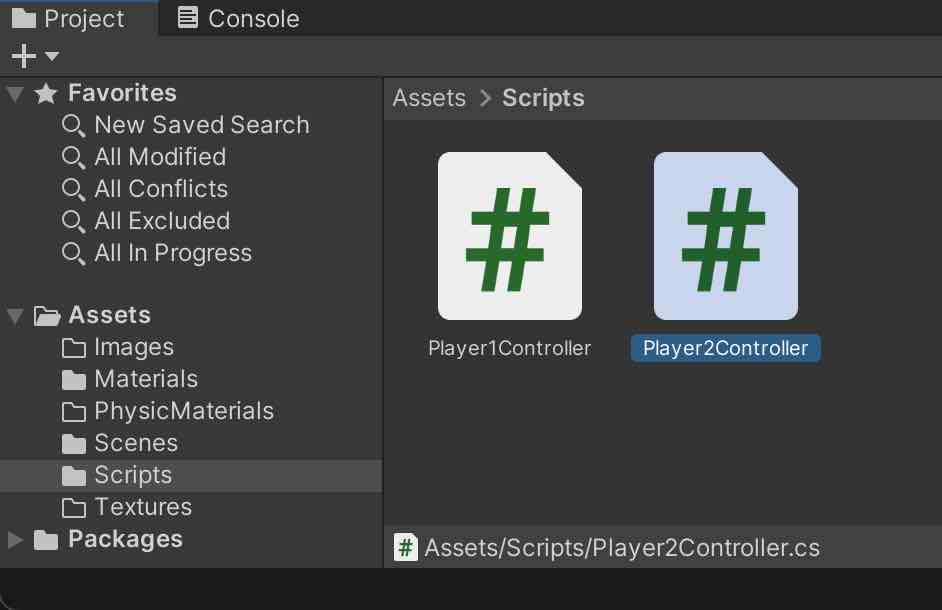Click script icon in bottom path bar

point(406,548)
